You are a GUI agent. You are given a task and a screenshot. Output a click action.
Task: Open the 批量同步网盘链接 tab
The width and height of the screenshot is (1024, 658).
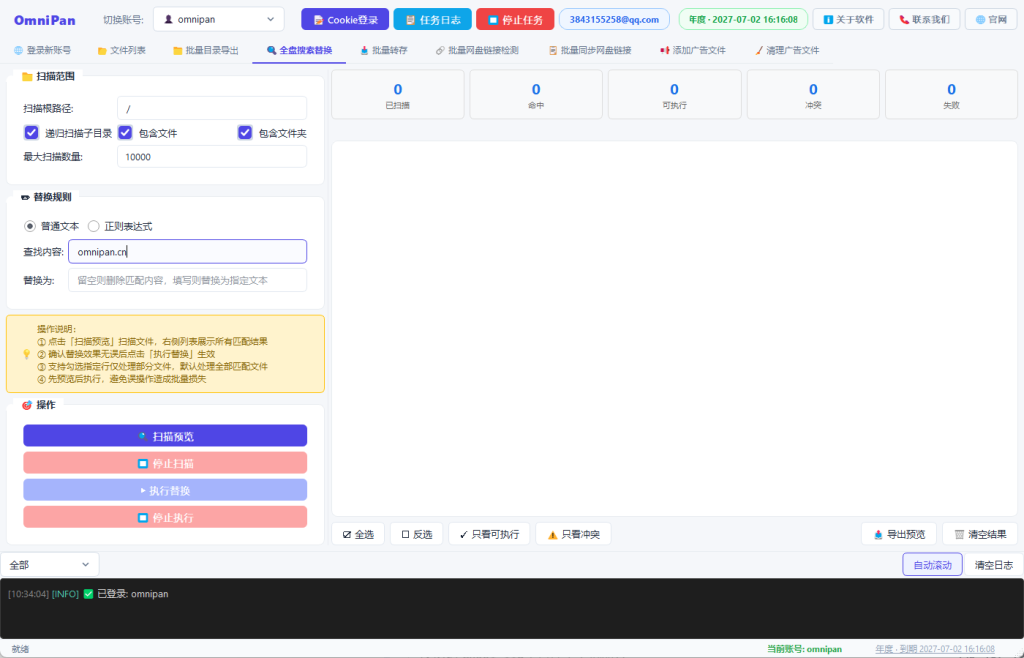click(x=590, y=50)
